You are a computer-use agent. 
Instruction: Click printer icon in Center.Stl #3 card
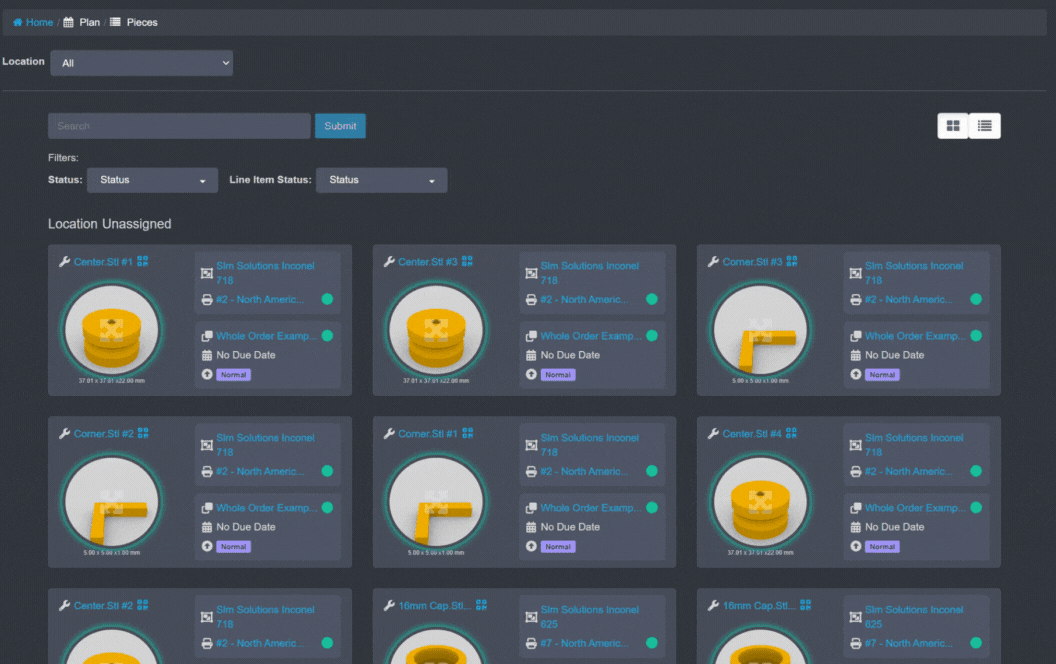(531, 300)
